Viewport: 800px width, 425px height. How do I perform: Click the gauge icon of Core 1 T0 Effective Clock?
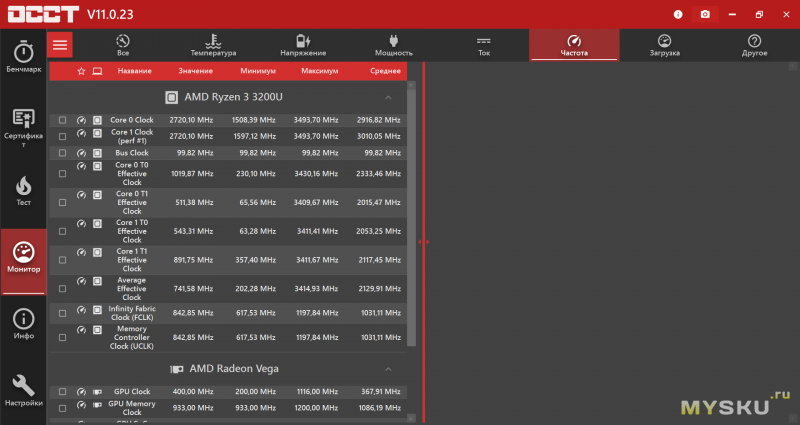coord(81,223)
